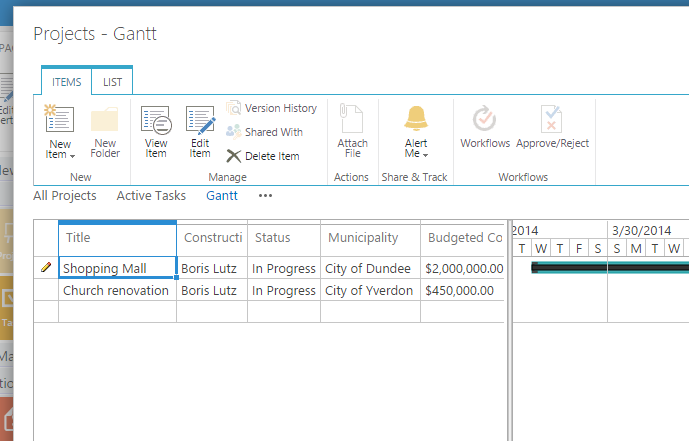Click the Edit Item icon
The image size is (689, 441).
pyautogui.click(x=200, y=119)
